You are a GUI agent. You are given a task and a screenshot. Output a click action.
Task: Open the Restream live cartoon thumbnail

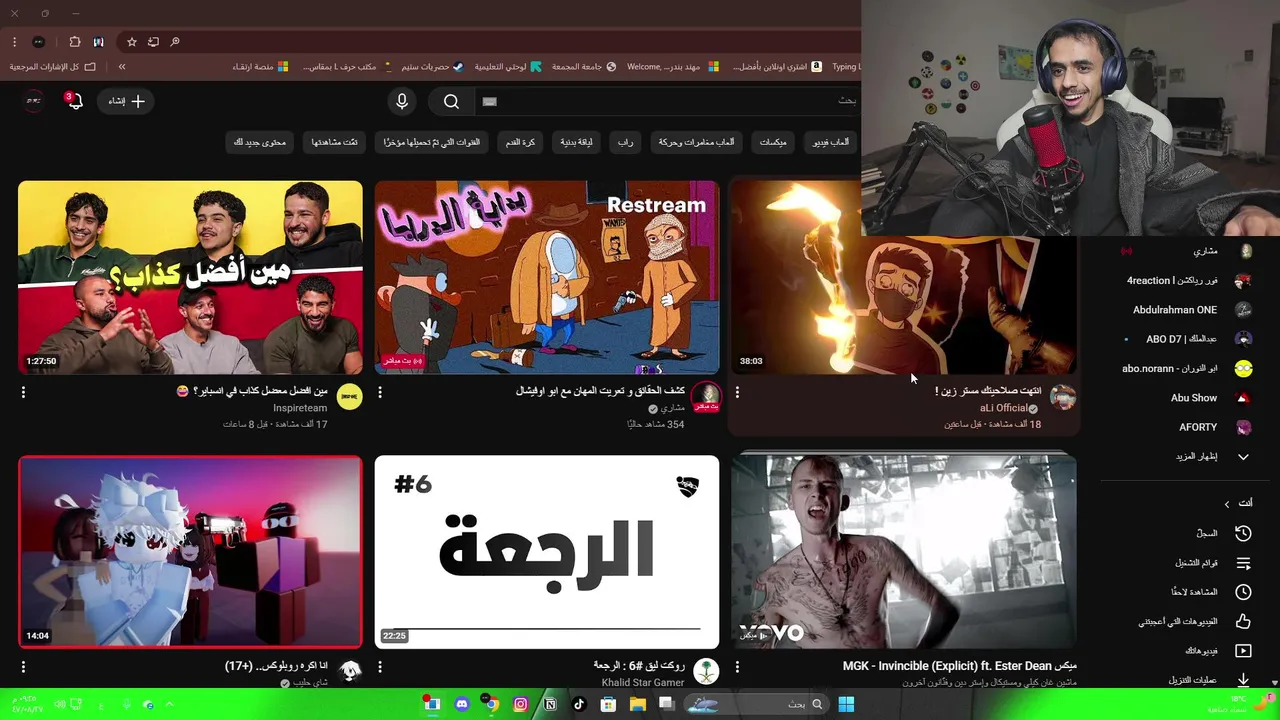click(547, 277)
